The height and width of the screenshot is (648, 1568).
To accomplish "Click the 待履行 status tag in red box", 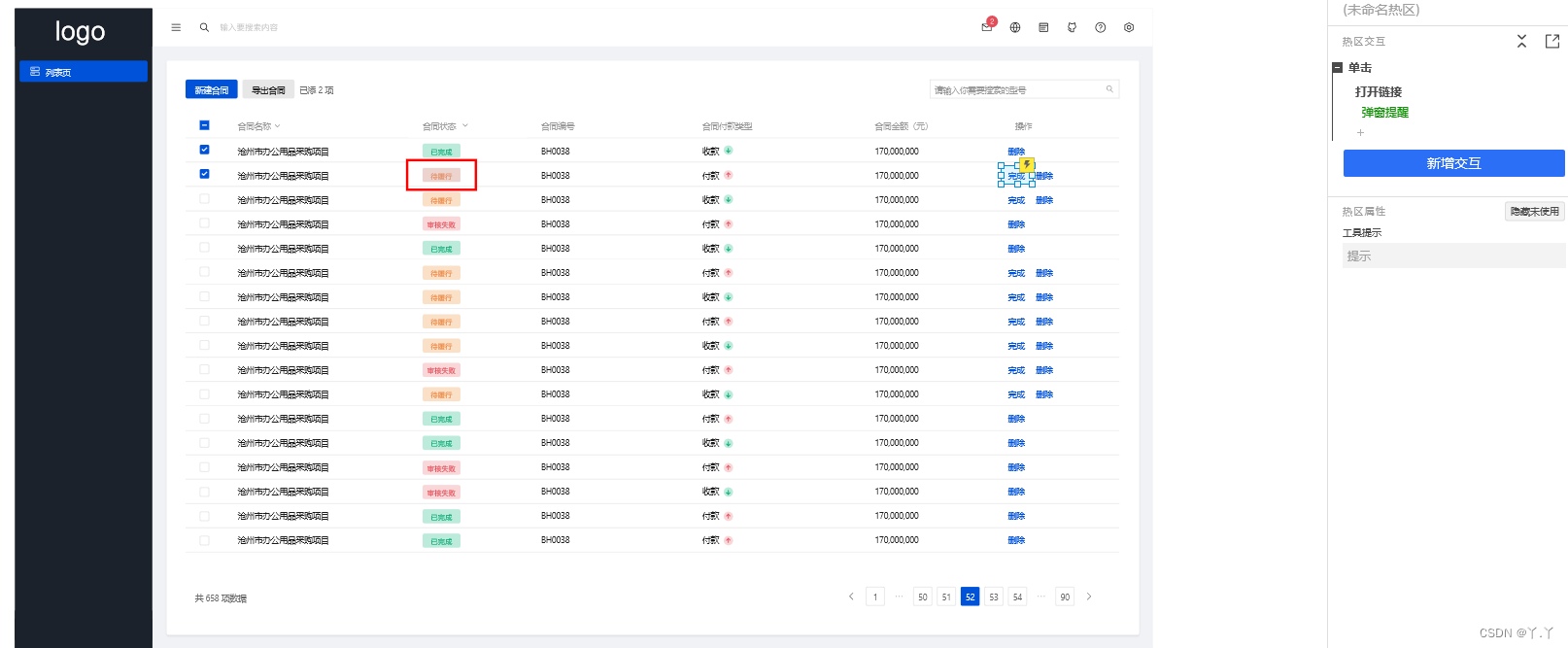I will point(441,176).
